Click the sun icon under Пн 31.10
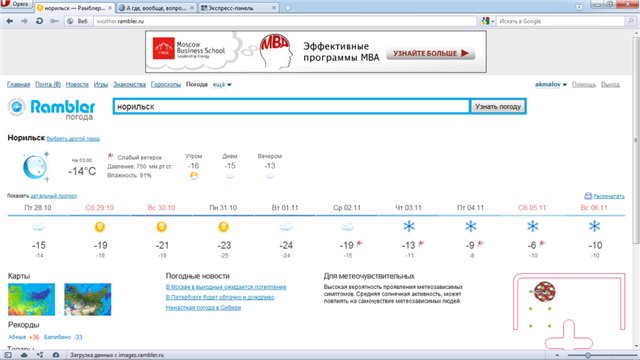The width and height of the screenshot is (640, 360). pyautogui.click(x=223, y=227)
